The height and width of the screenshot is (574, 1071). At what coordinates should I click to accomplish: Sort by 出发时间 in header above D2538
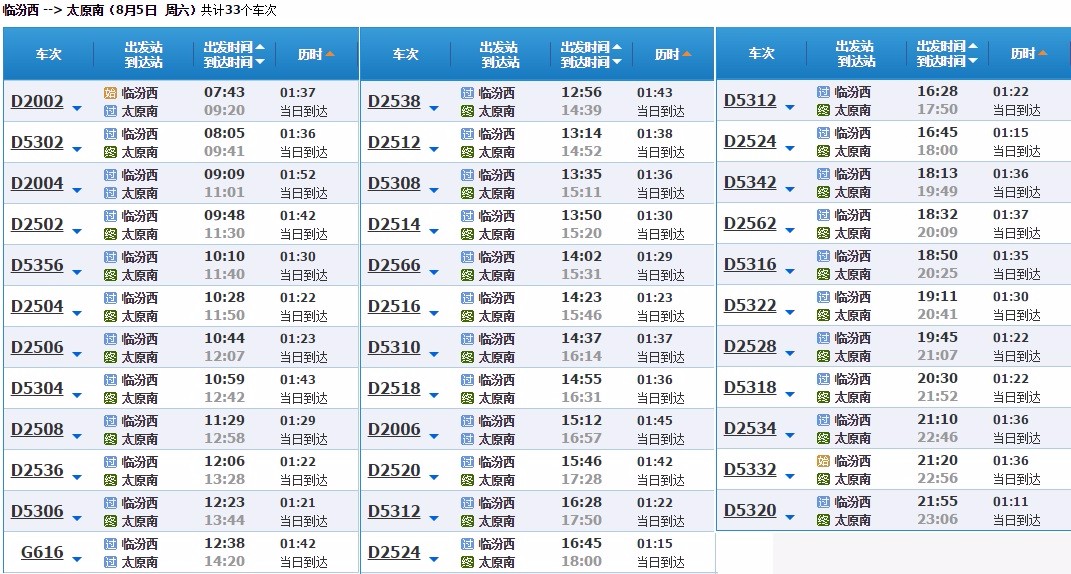pyautogui.click(x=592, y=46)
